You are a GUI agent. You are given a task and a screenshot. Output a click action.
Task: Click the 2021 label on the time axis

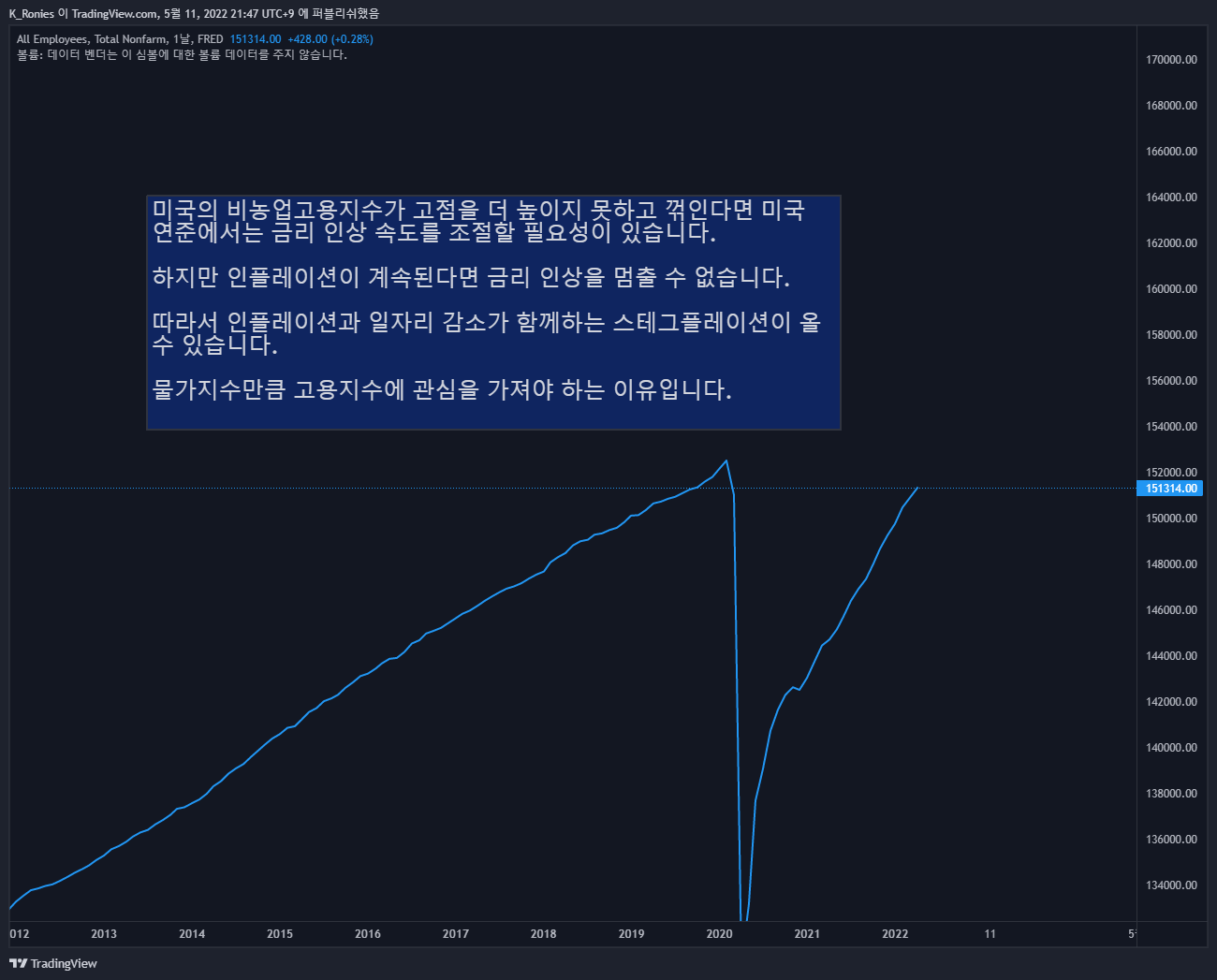(807, 934)
